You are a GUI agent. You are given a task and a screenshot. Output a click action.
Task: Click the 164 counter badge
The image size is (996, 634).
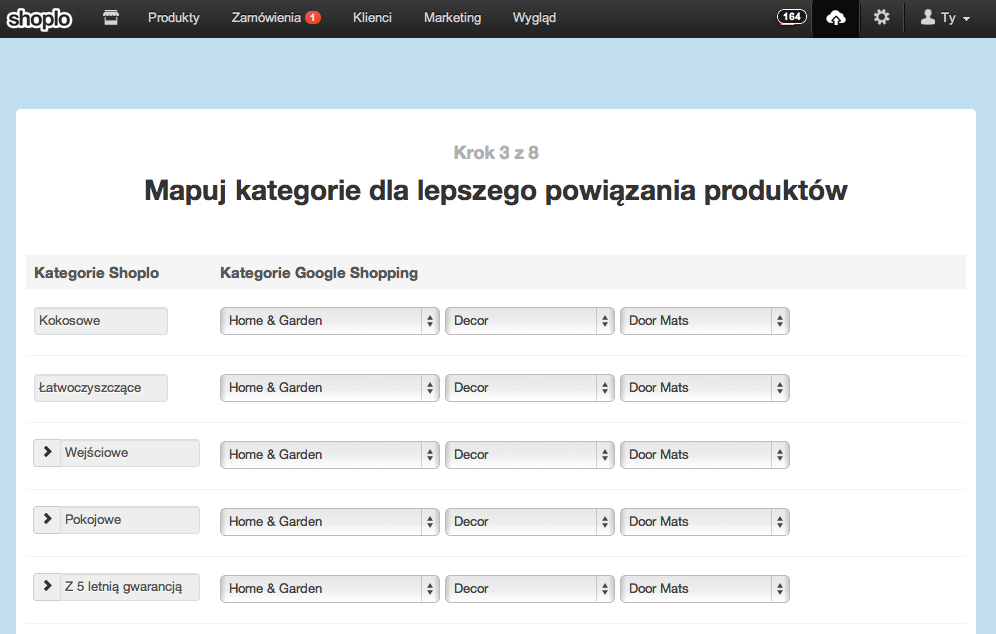pyautogui.click(x=791, y=17)
